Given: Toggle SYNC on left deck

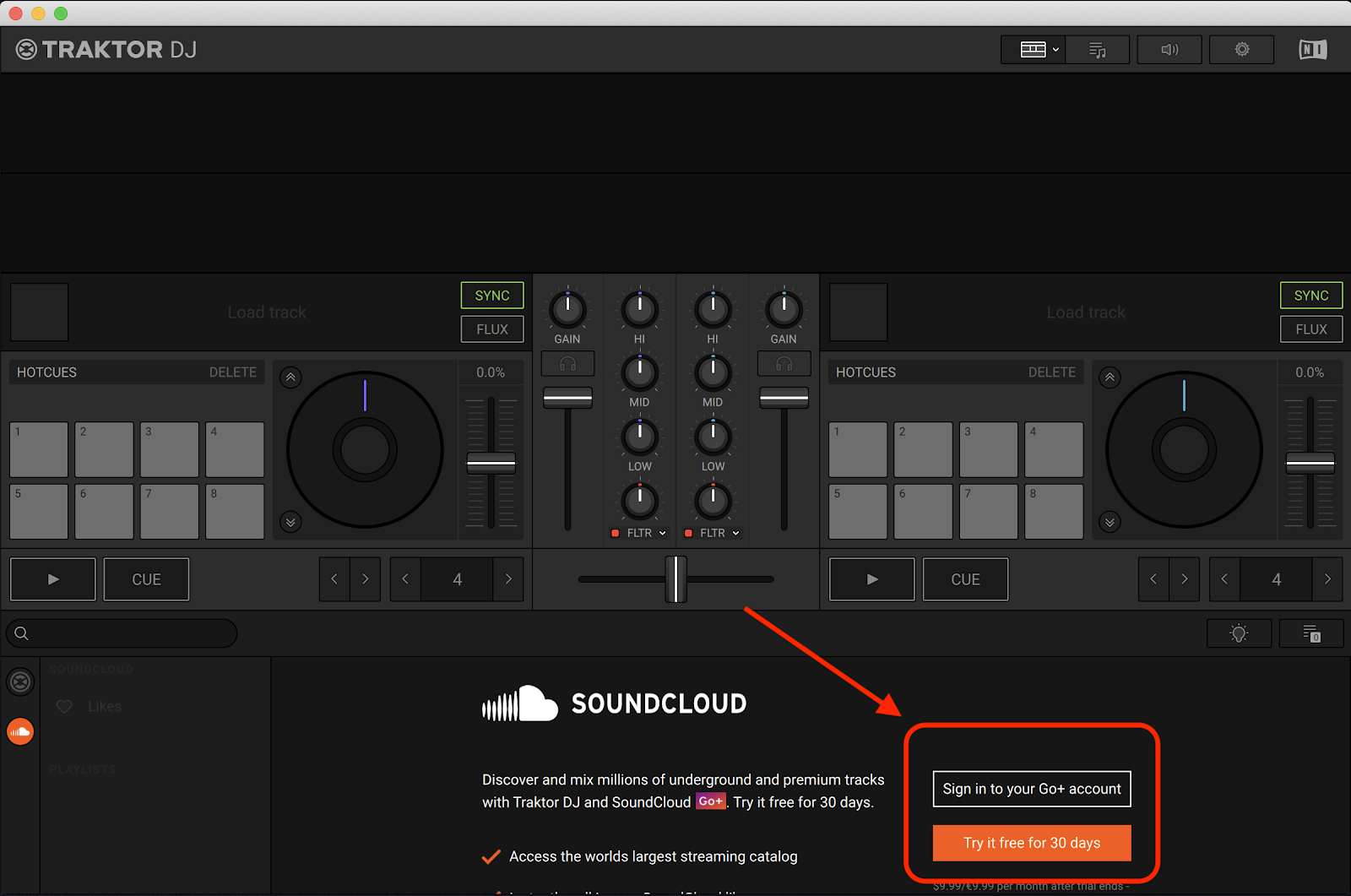Looking at the screenshot, I should [x=492, y=296].
